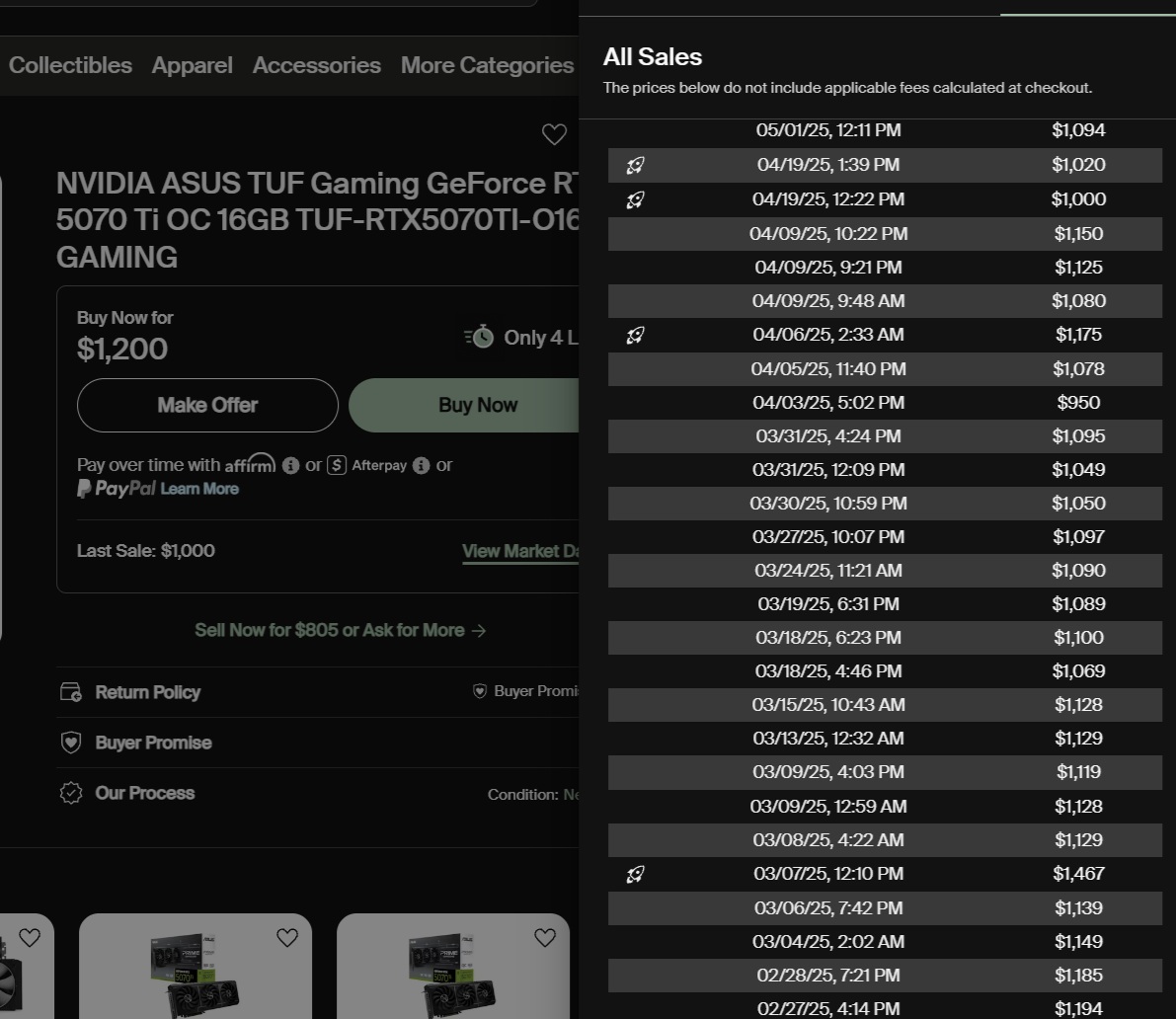Click the 03/31/25, 4:24 PM sale date
The width and height of the screenshot is (1176, 1019).
pos(828,436)
